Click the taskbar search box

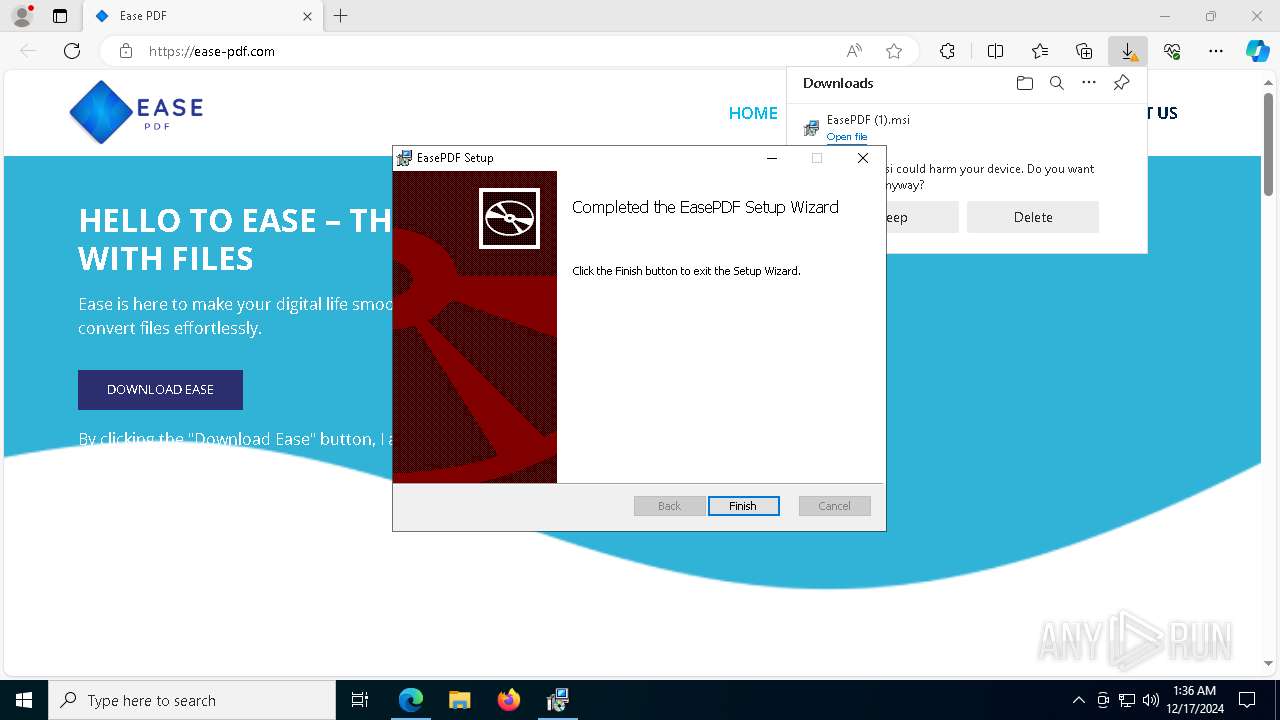pyautogui.click(x=192, y=700)
